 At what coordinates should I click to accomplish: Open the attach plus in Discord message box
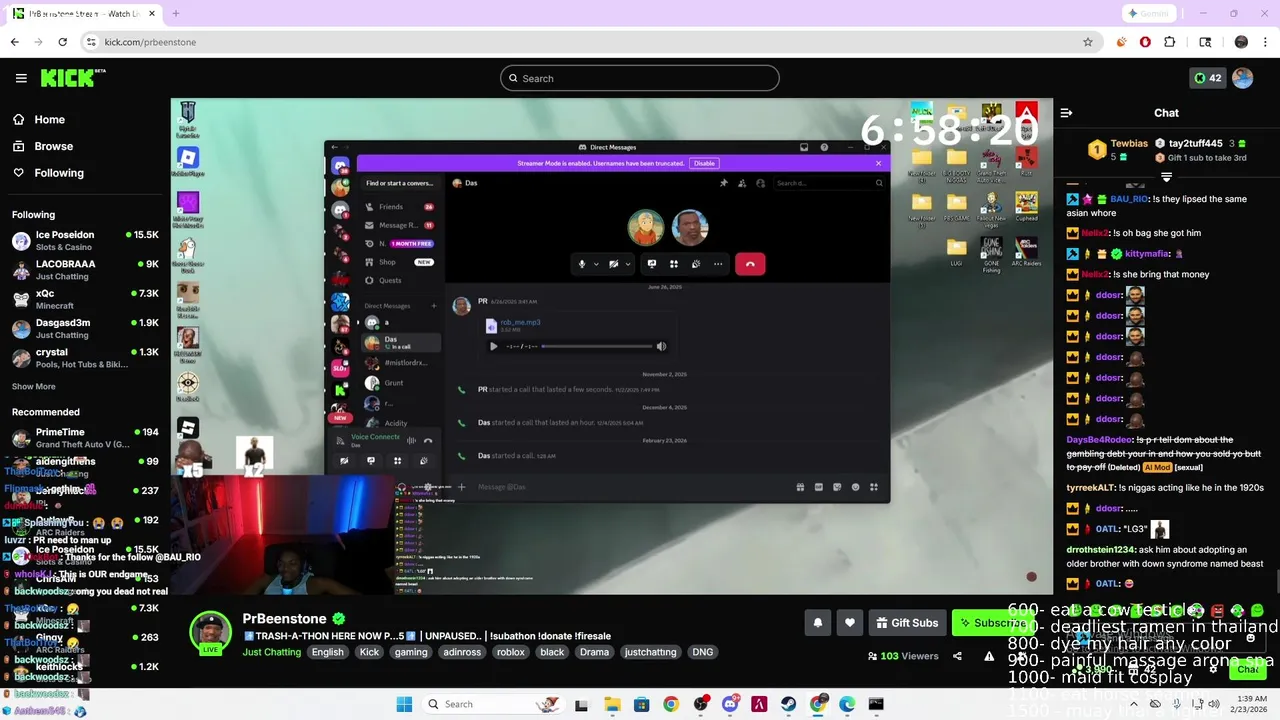461,487
